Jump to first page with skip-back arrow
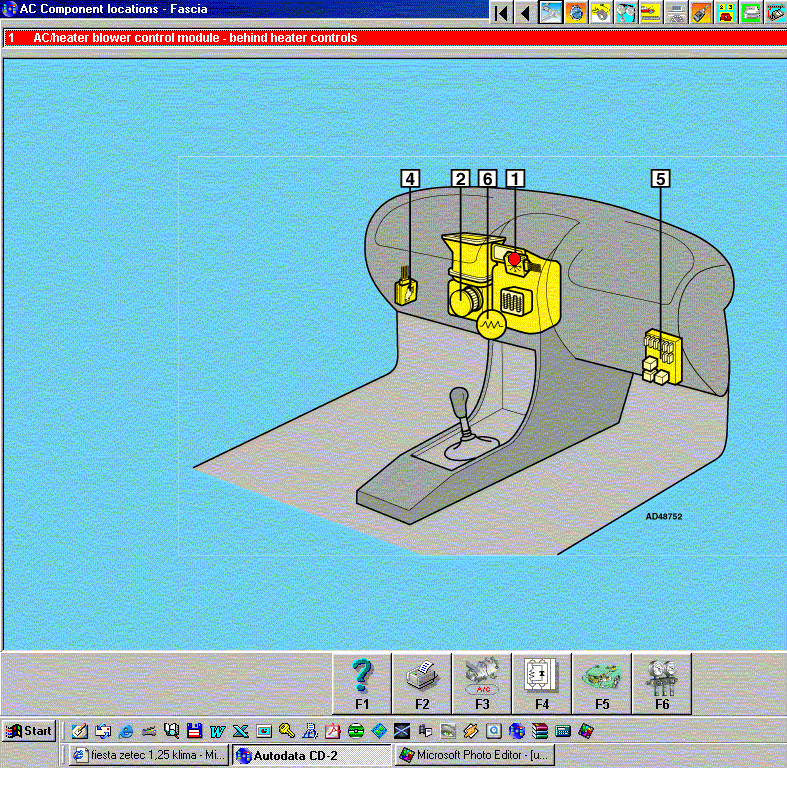This screenshot has height=787, width=787. (x=500, y=12)
